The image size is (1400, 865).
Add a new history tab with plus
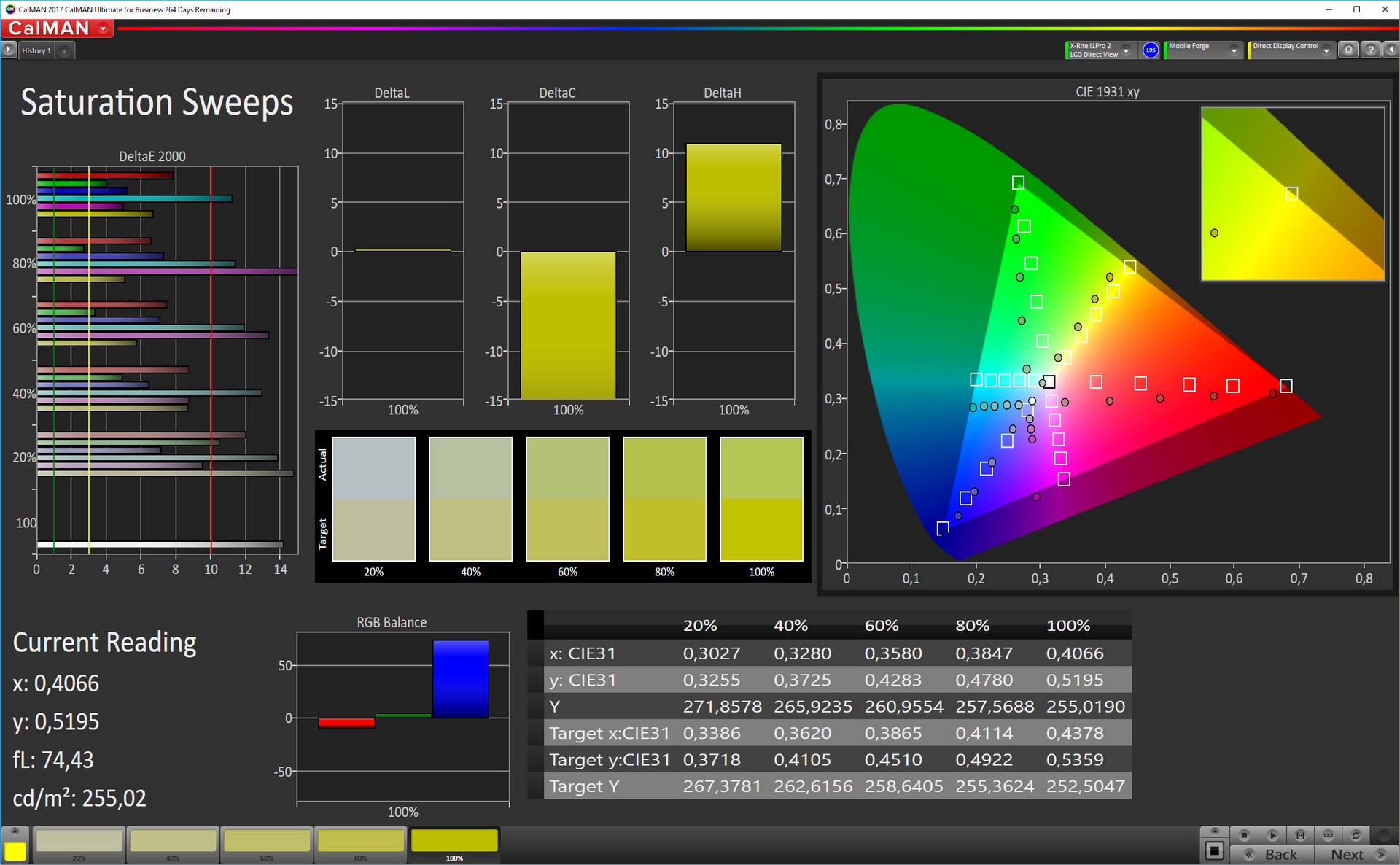pyautogui.click(x=64, y=50)
